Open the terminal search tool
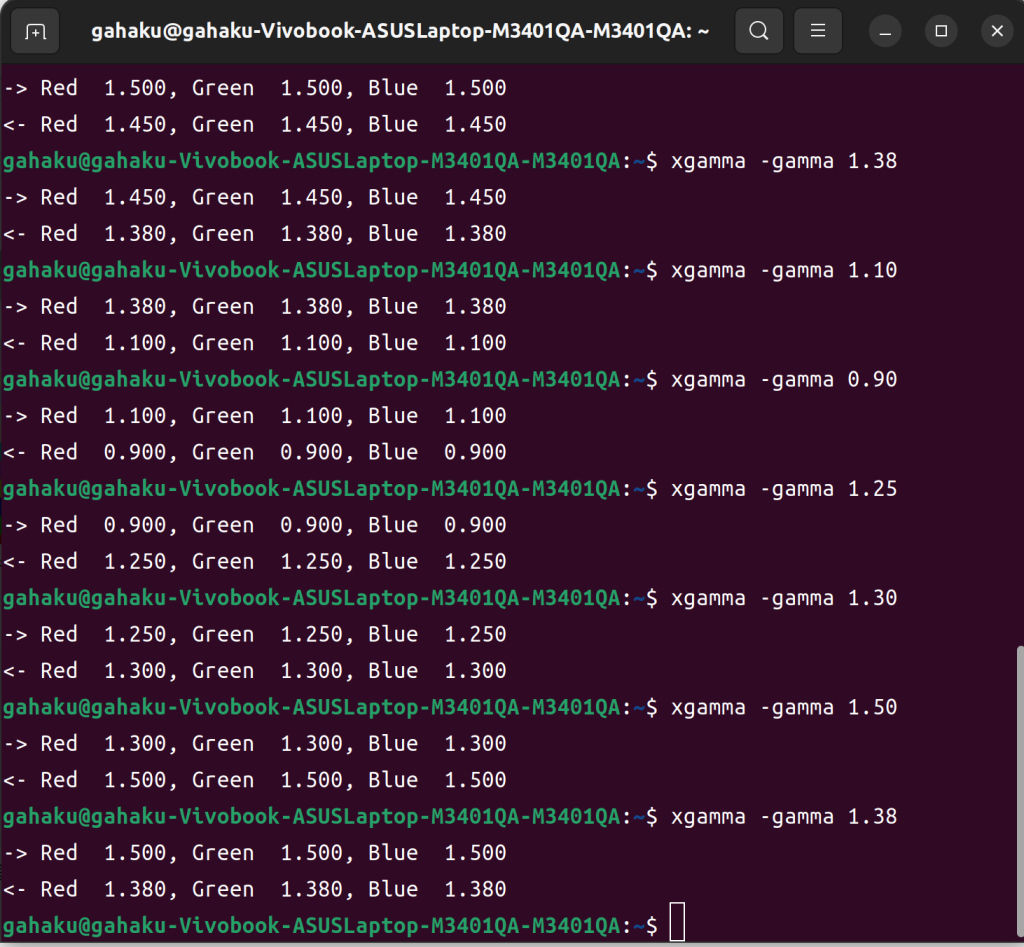Viewport: 1024px width, 947px height. point(759,31)
